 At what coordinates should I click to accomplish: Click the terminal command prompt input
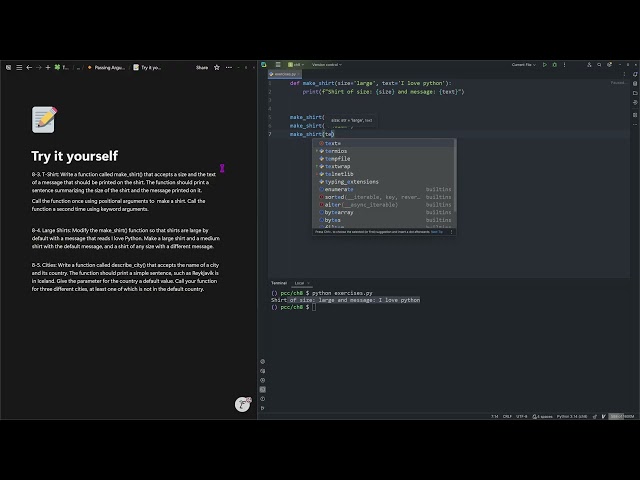coord(314,307)
